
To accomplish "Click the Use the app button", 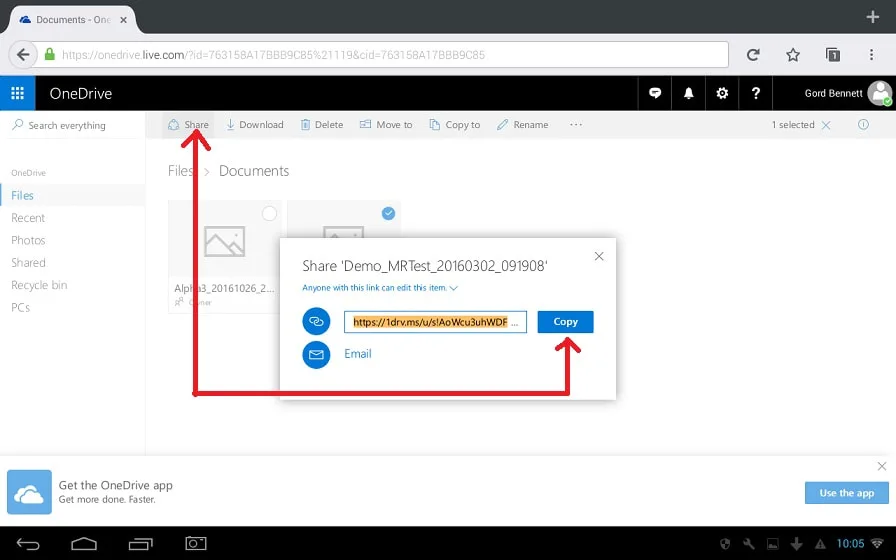I will pos(846,493).
